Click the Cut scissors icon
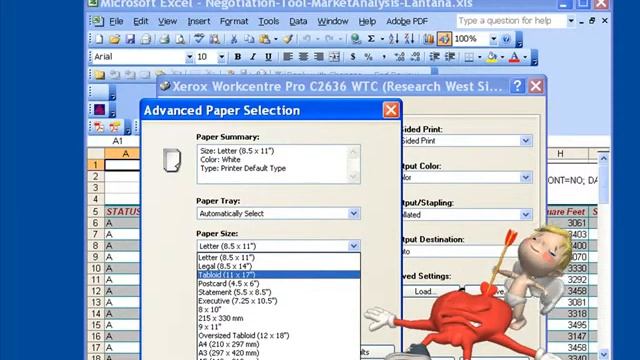 point(234,39)
